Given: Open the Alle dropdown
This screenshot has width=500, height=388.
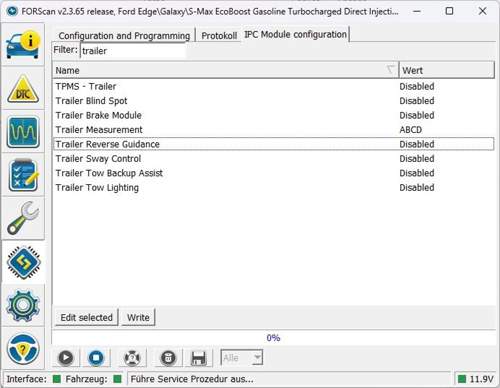Looking at the screenshot, I should coord(242,358).
